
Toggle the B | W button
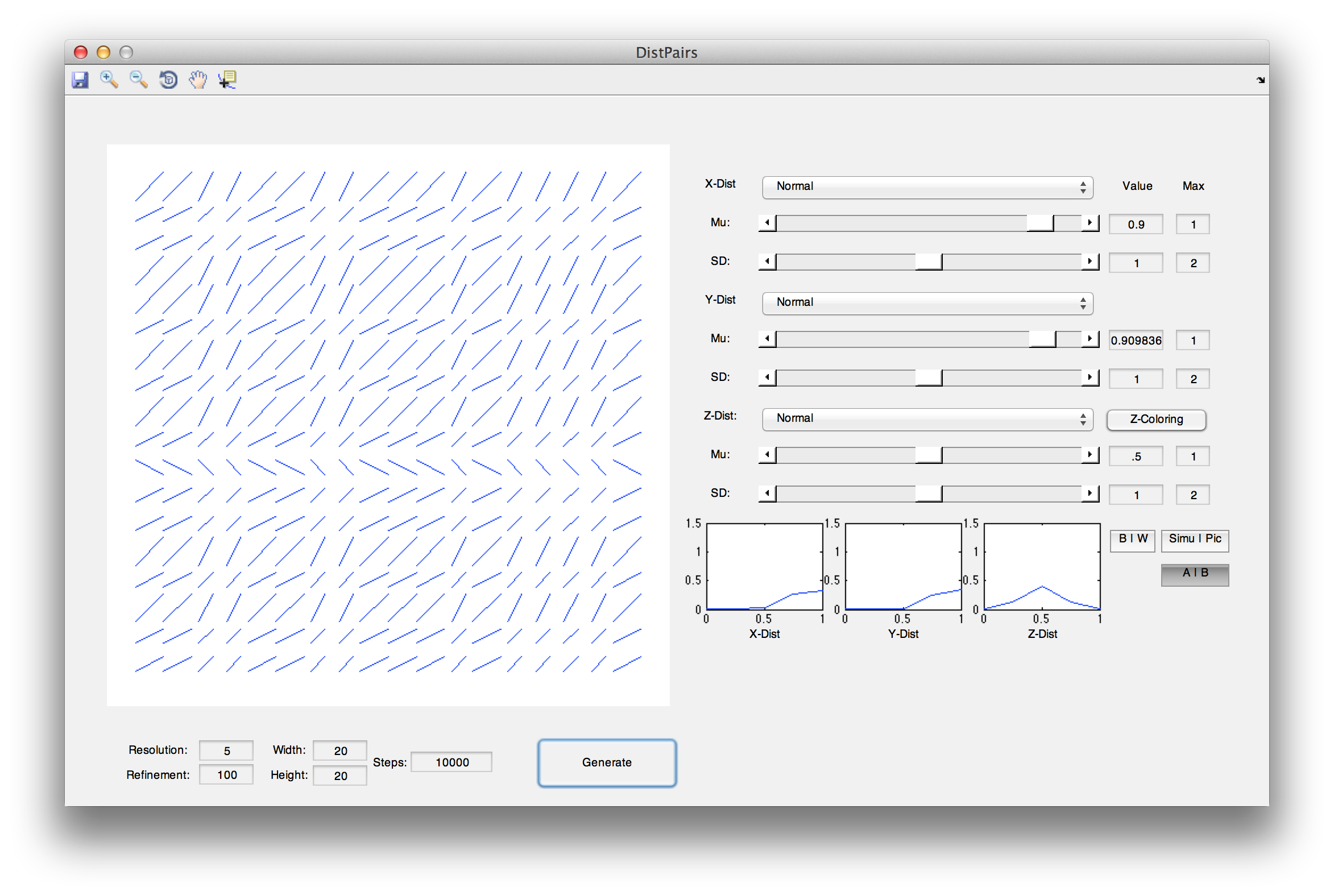1132,540
